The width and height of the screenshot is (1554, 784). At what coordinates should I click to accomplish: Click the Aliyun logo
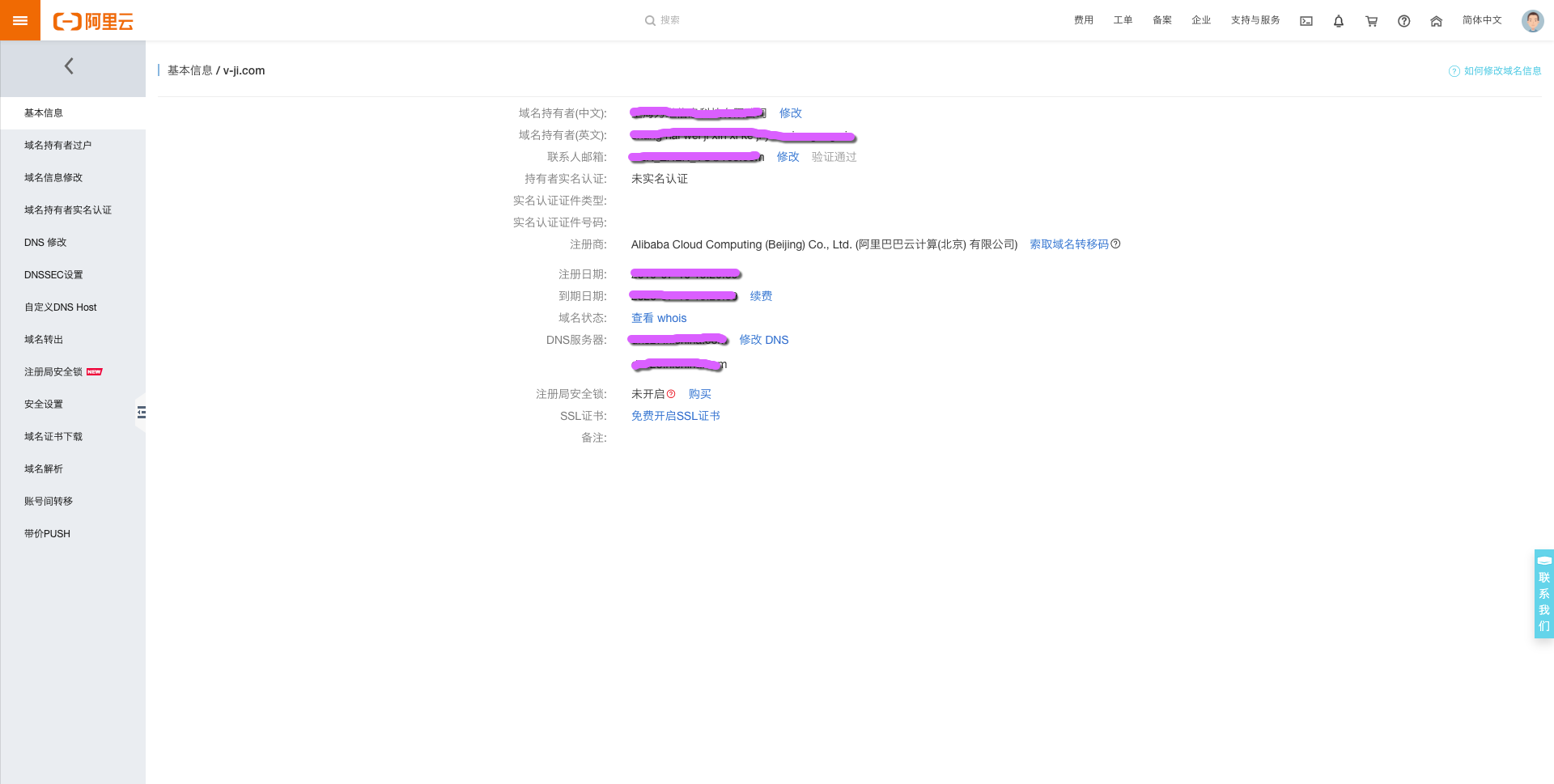[x=93, y=21]
